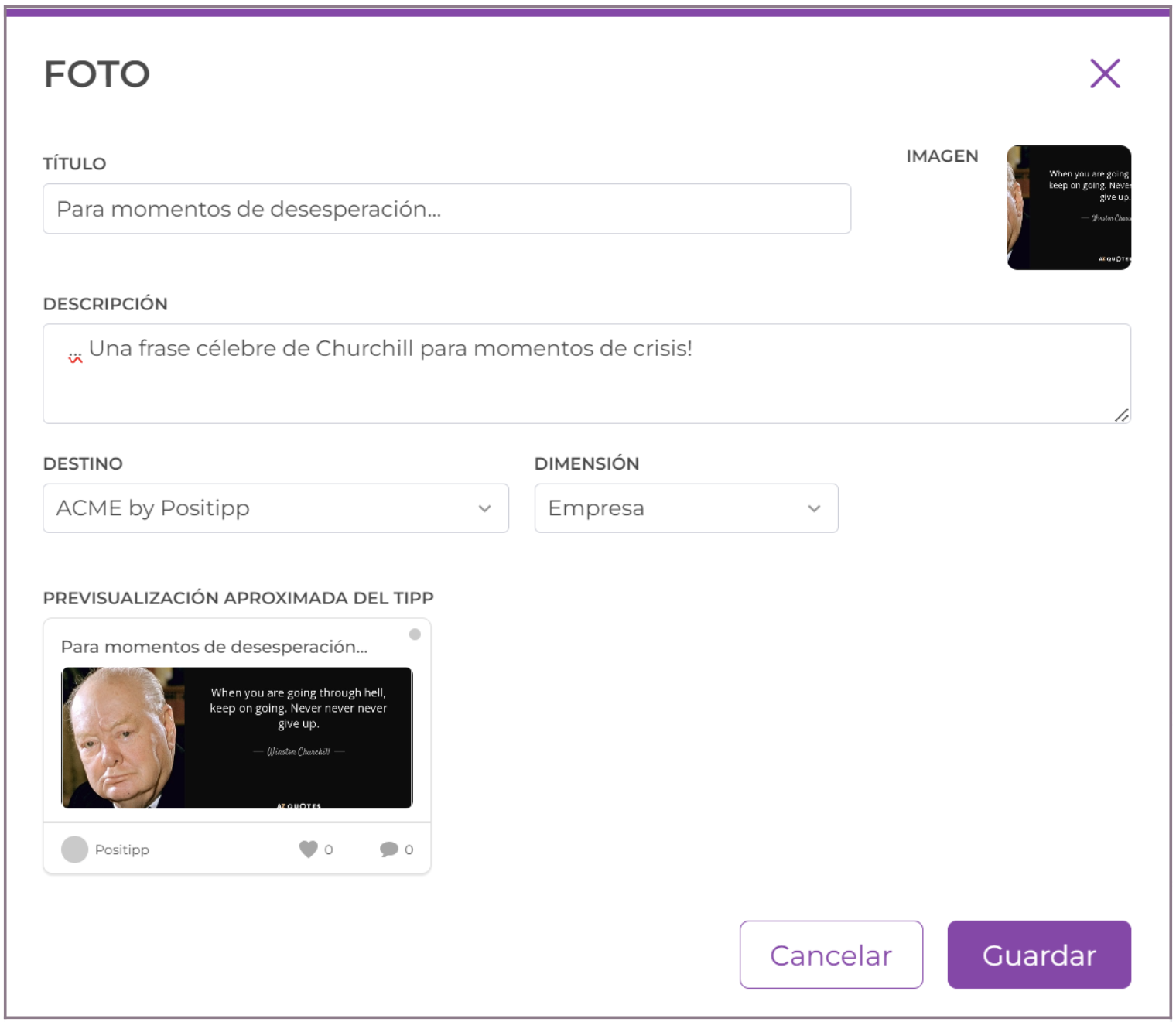Click the preview card Churchill image
Screen dimensions: 1176x1029
click(237, 738)
